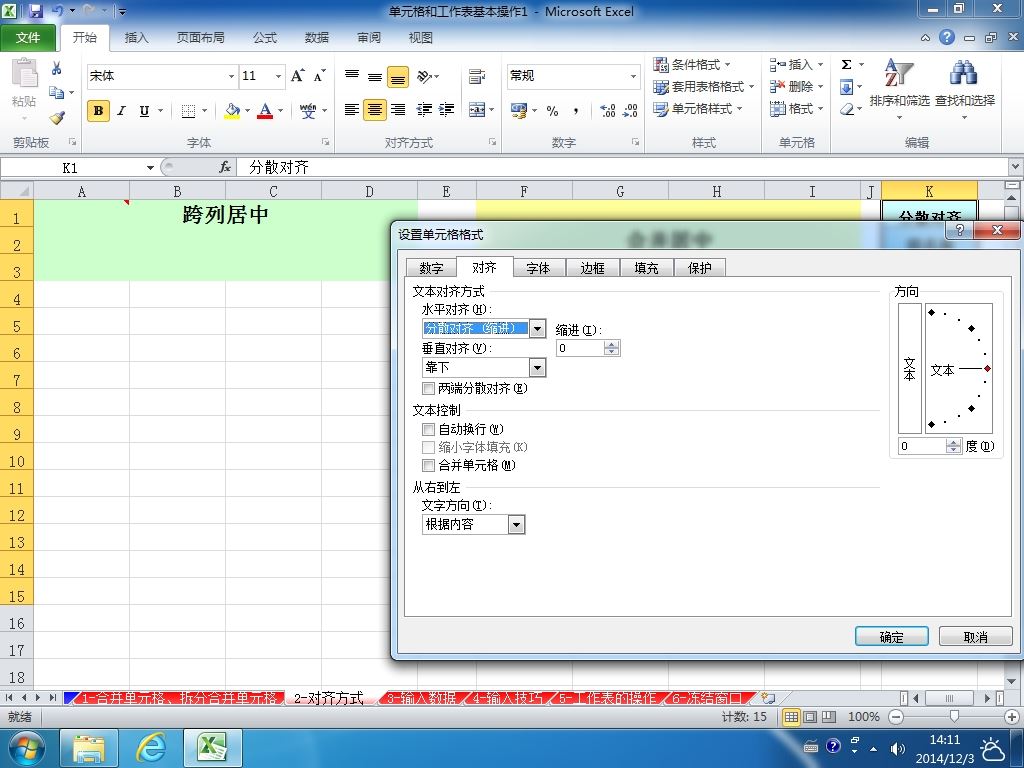The image size is (1024, 768).
Task: Click the Increase font size icon
Action: click(297, 76)
